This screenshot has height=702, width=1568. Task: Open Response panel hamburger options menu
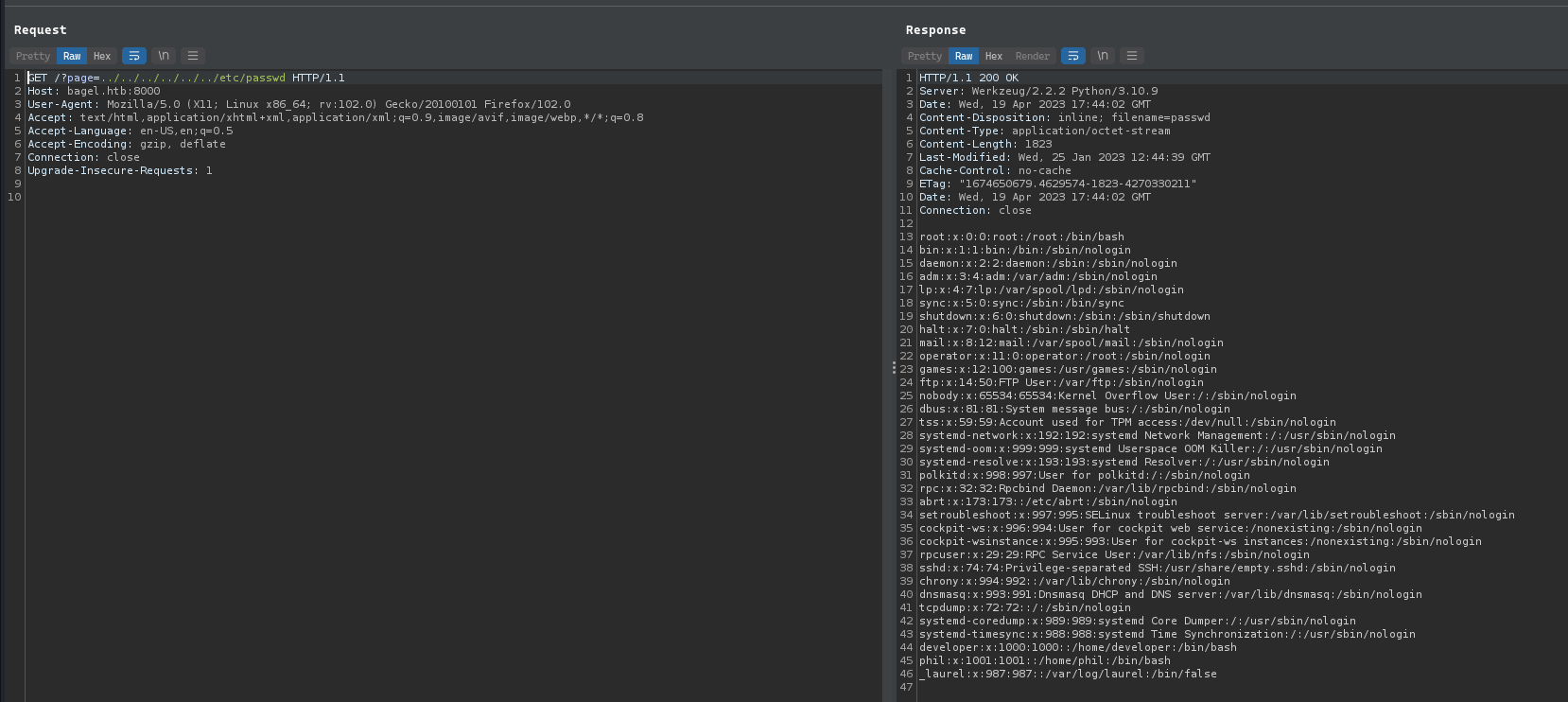click(x=1132, y=56)
